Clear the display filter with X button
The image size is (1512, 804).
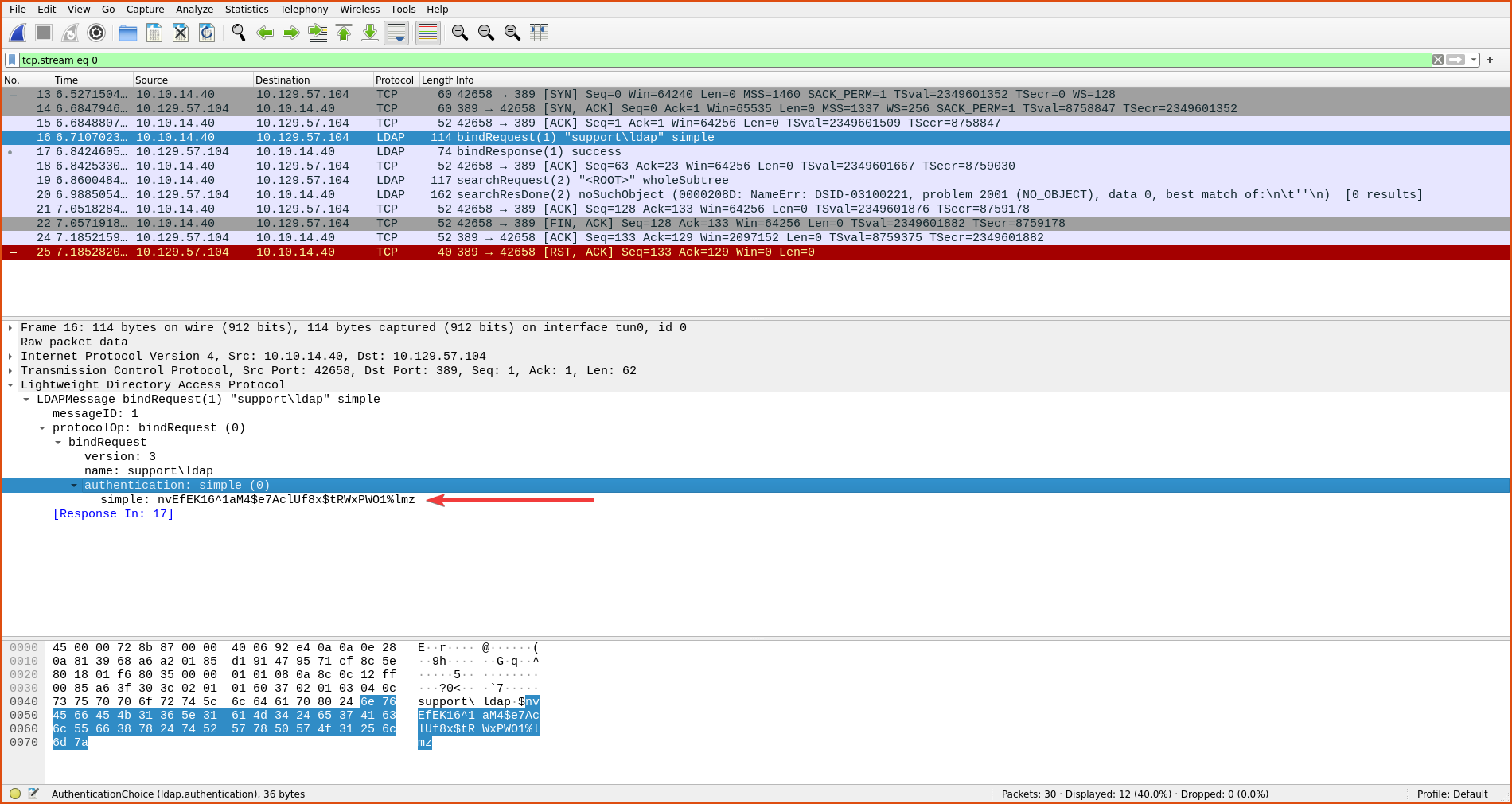pos(1437,60)
